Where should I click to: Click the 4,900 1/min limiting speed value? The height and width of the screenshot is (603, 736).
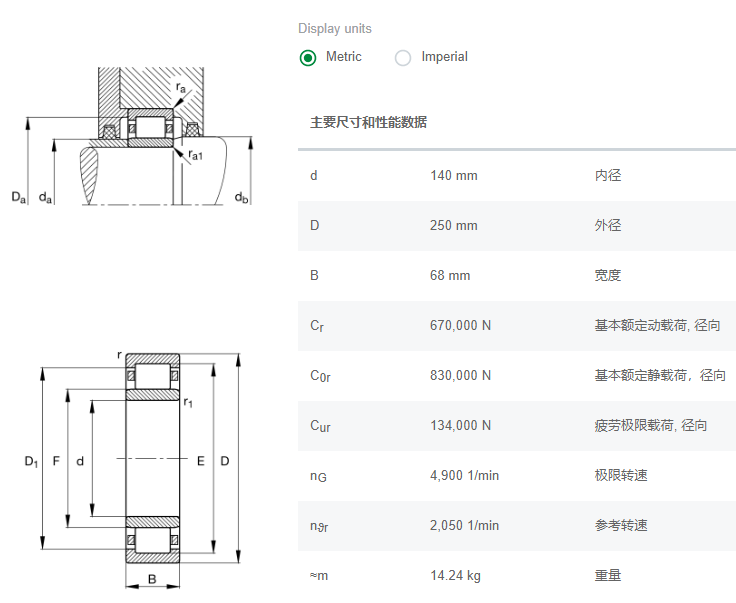click(x=464, y=476)
